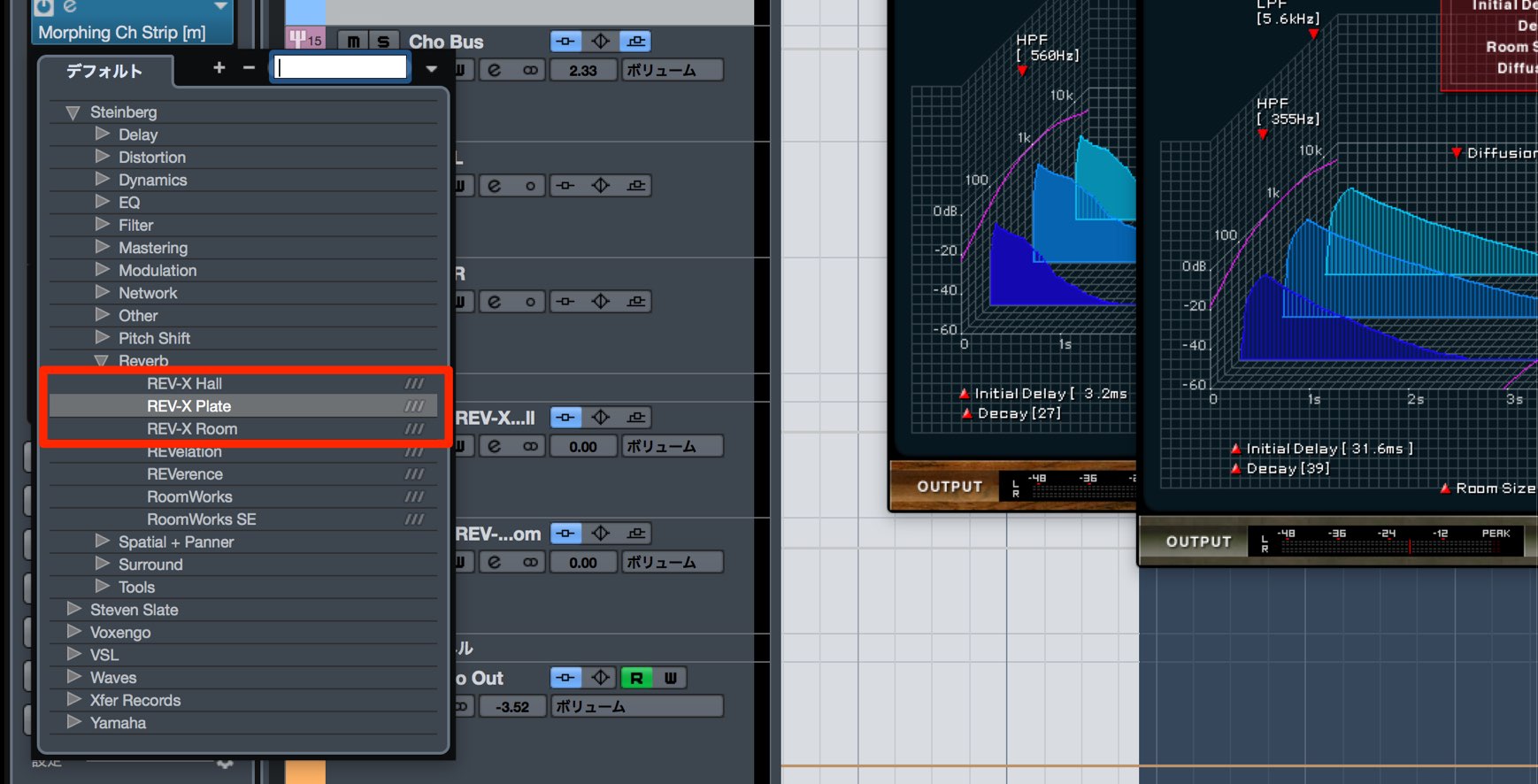This screenshot has width=1538, height=784.
Task: Select the RoomWorks SE plugin
Action: 243,519
